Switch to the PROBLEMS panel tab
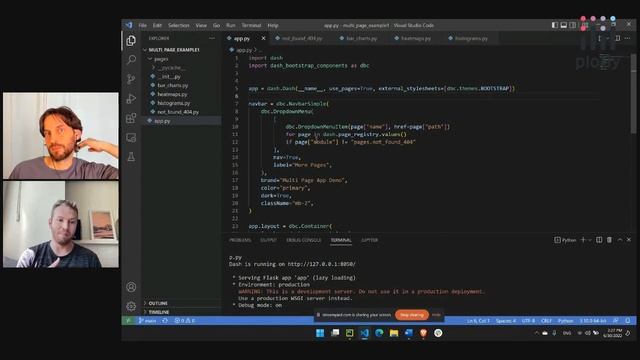640x360 pixels. pos(240,240)
